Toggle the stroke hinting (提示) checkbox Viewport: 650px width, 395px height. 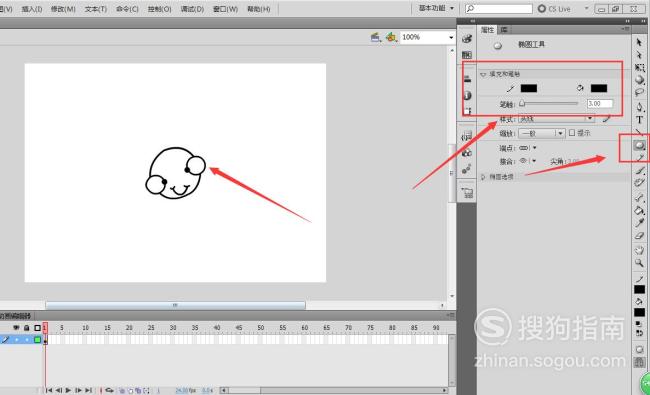(572, 133)
